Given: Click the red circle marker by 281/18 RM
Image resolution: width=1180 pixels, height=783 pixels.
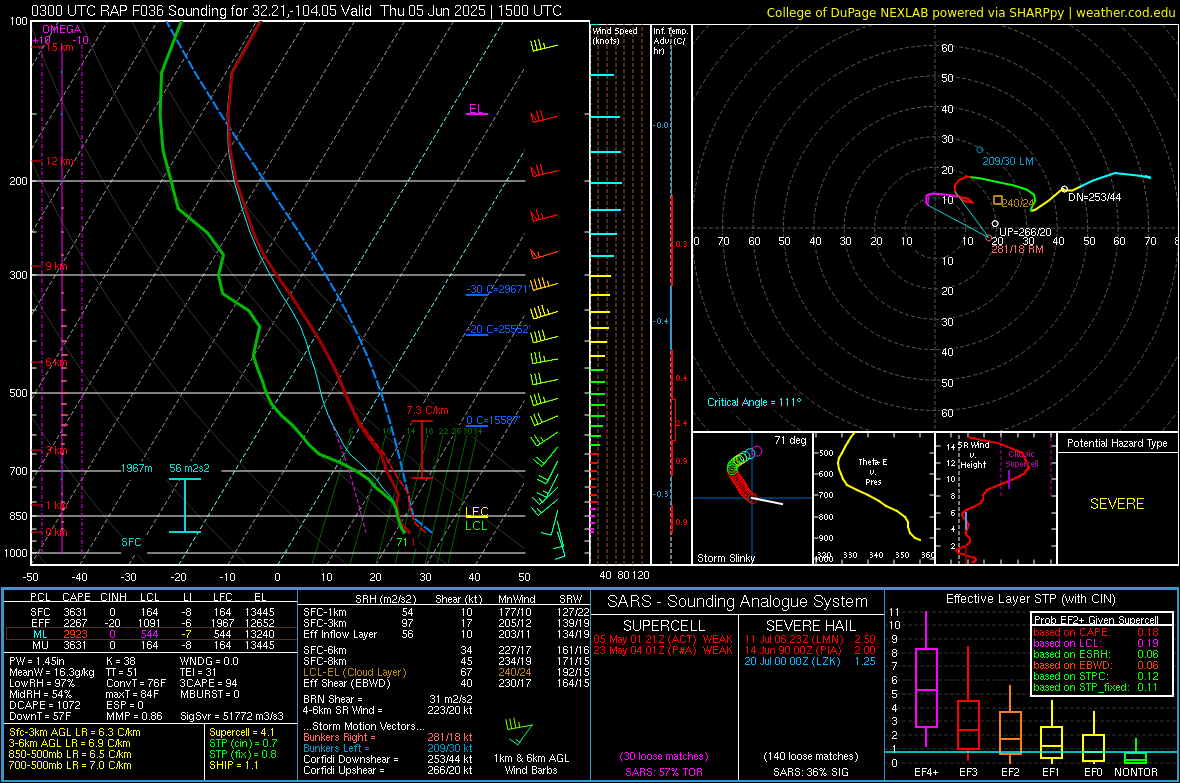Looking at the screenshot, I should point(989,239).
